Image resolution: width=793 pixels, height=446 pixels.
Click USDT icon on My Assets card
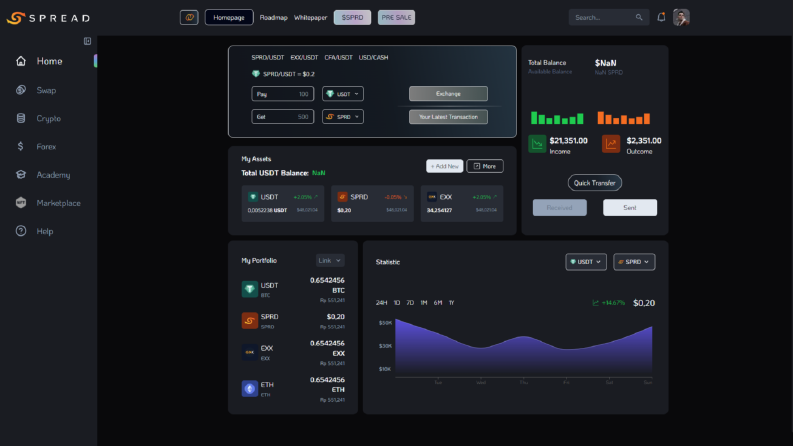tap(253, 197)
